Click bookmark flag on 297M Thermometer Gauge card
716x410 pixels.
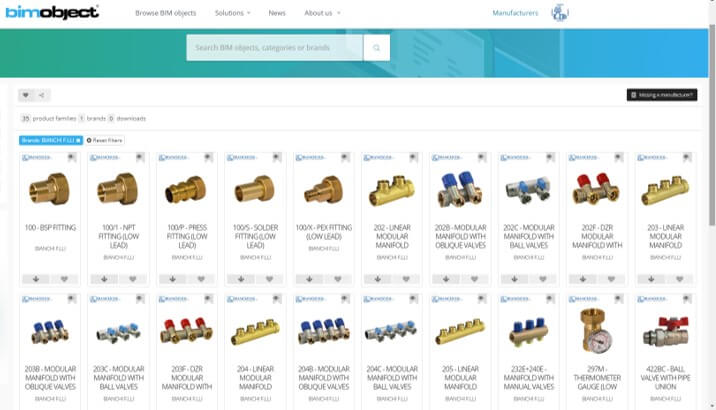click(x=618, y=299)
